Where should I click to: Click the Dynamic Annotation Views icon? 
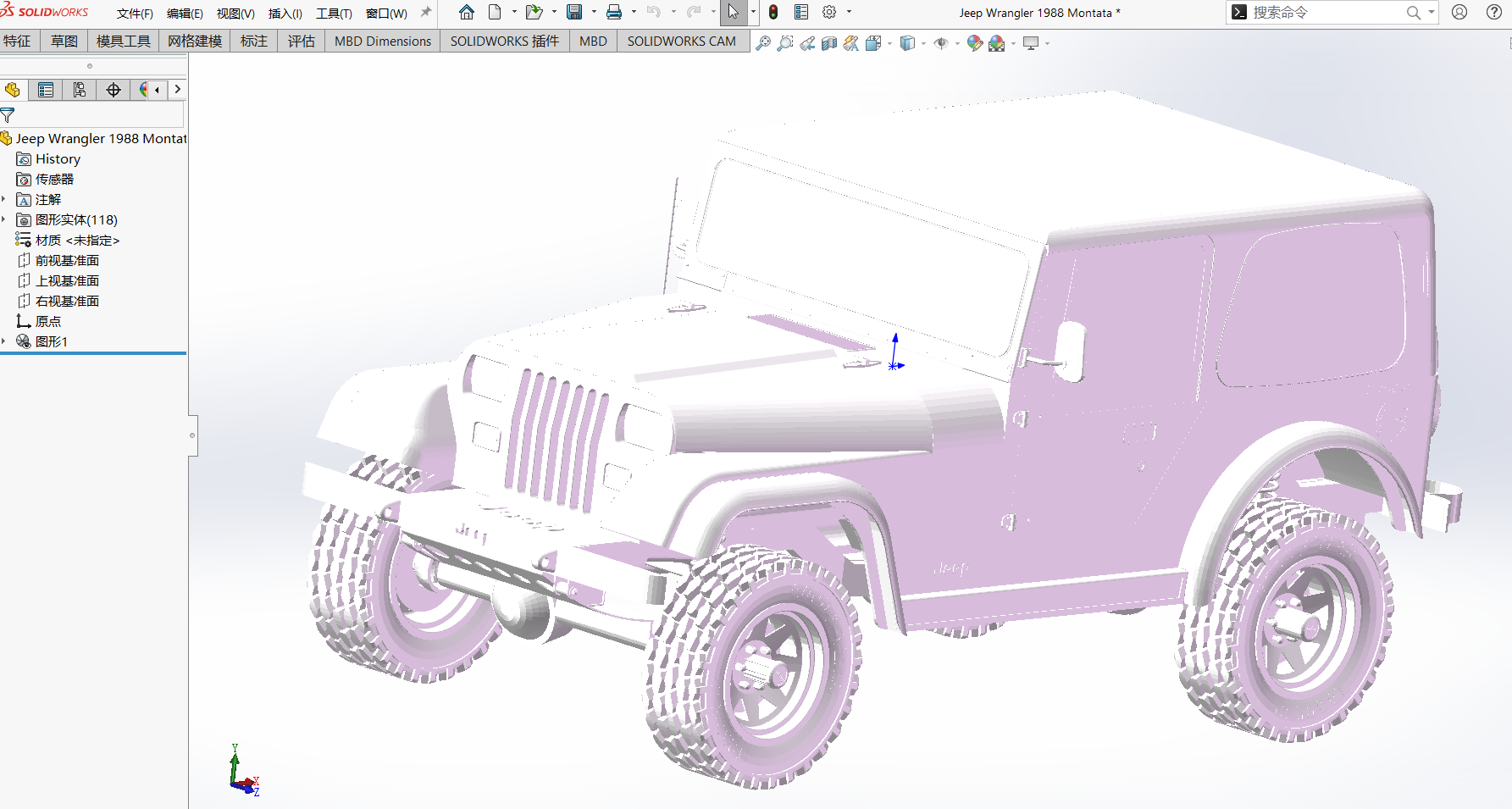pos(851,43)
